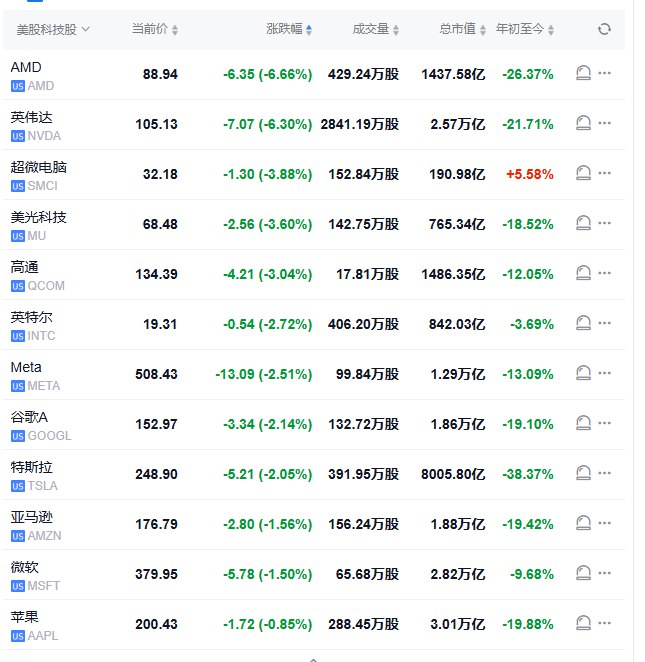Open the 美股科技股 category dropdown
The image size is (645, 662).
point(53,30)
